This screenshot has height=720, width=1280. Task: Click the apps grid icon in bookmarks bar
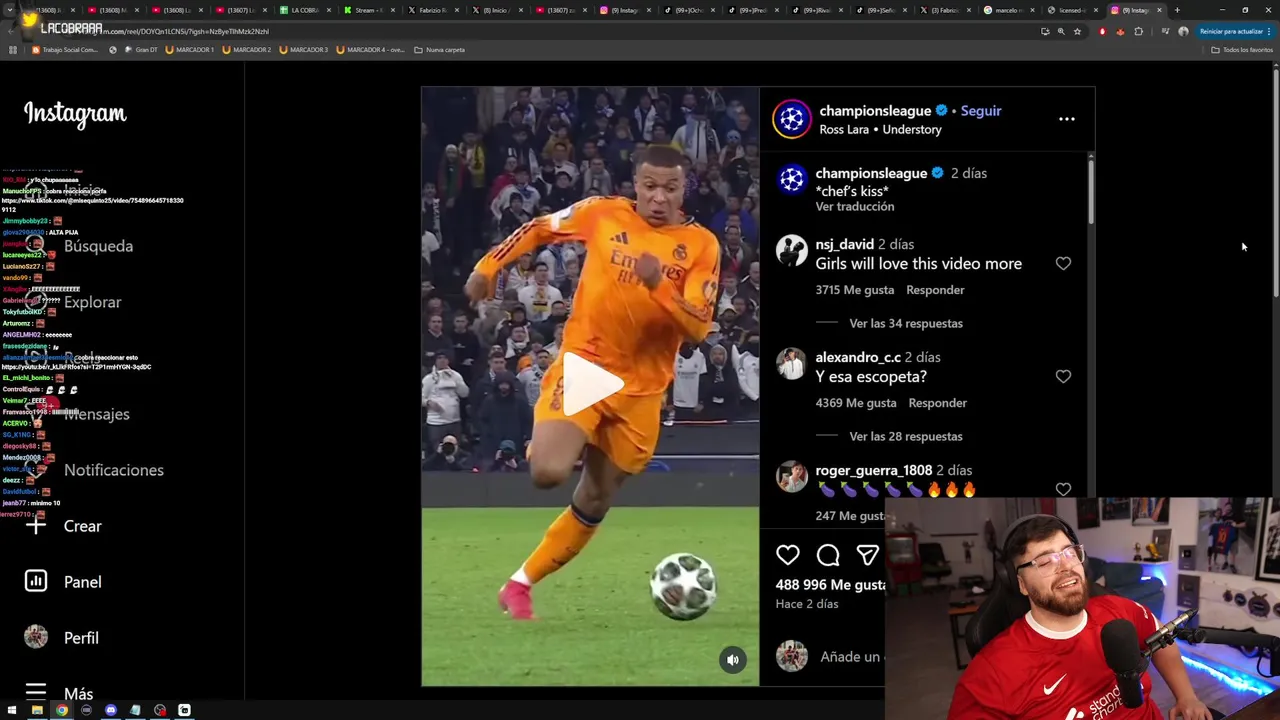[x=12, y=50]
